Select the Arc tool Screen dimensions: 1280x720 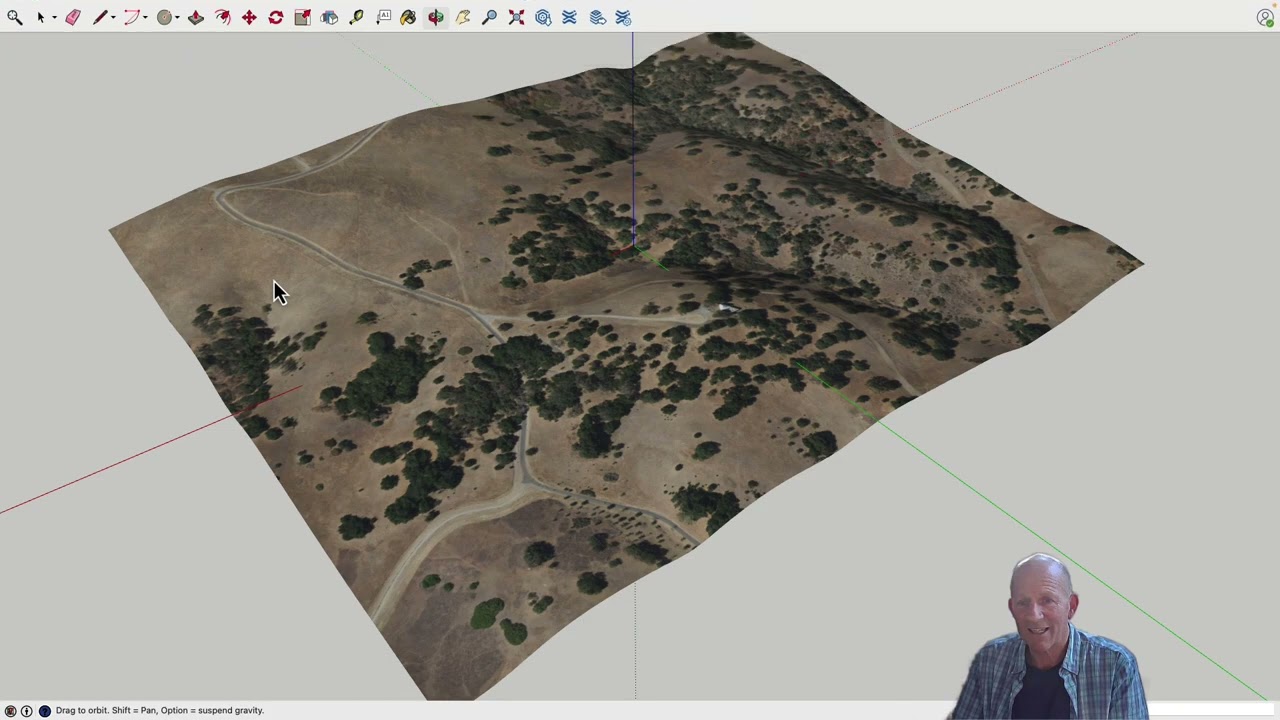[131, 17]
